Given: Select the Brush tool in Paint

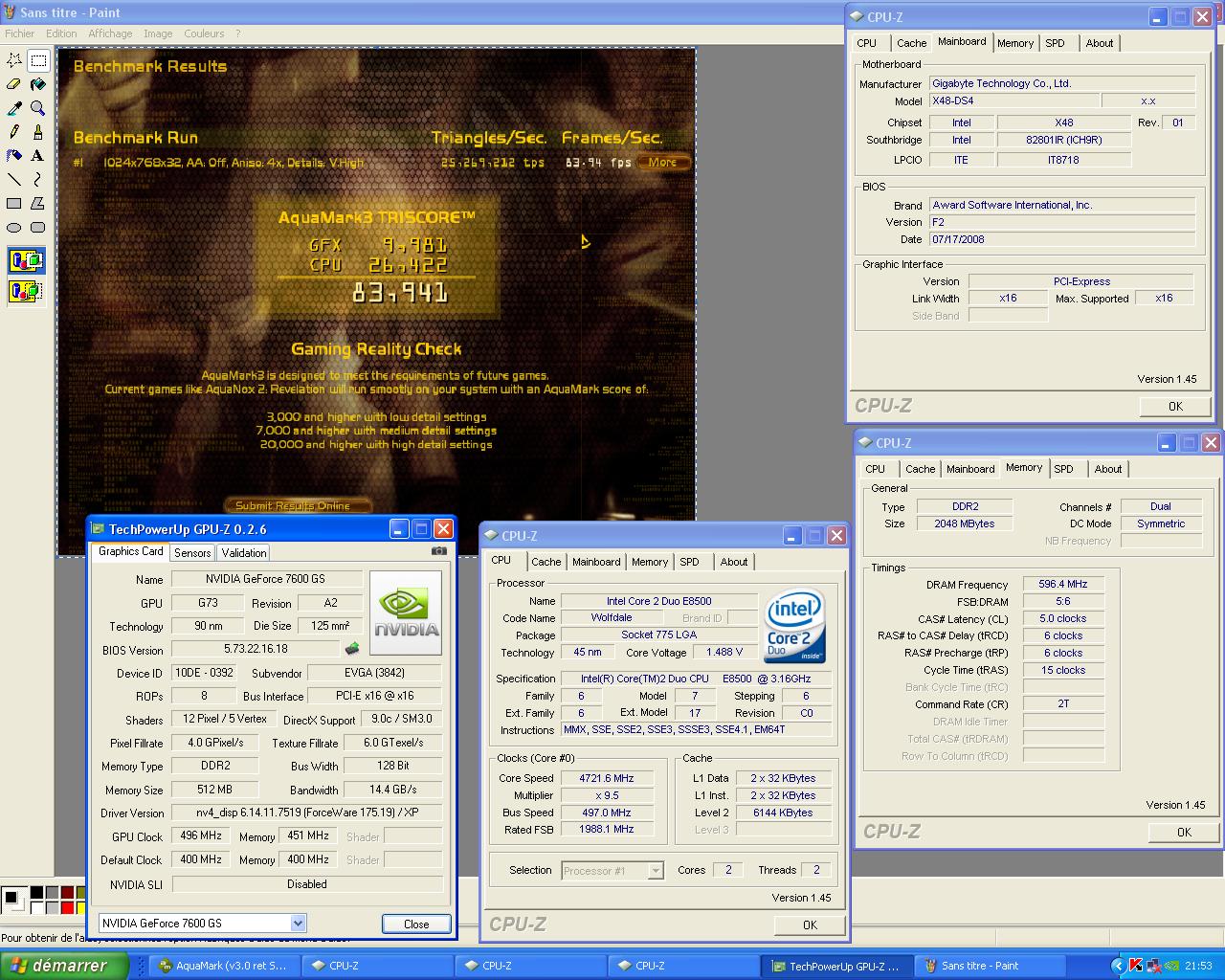Looking at the screenshot, I should pos(38,132).
